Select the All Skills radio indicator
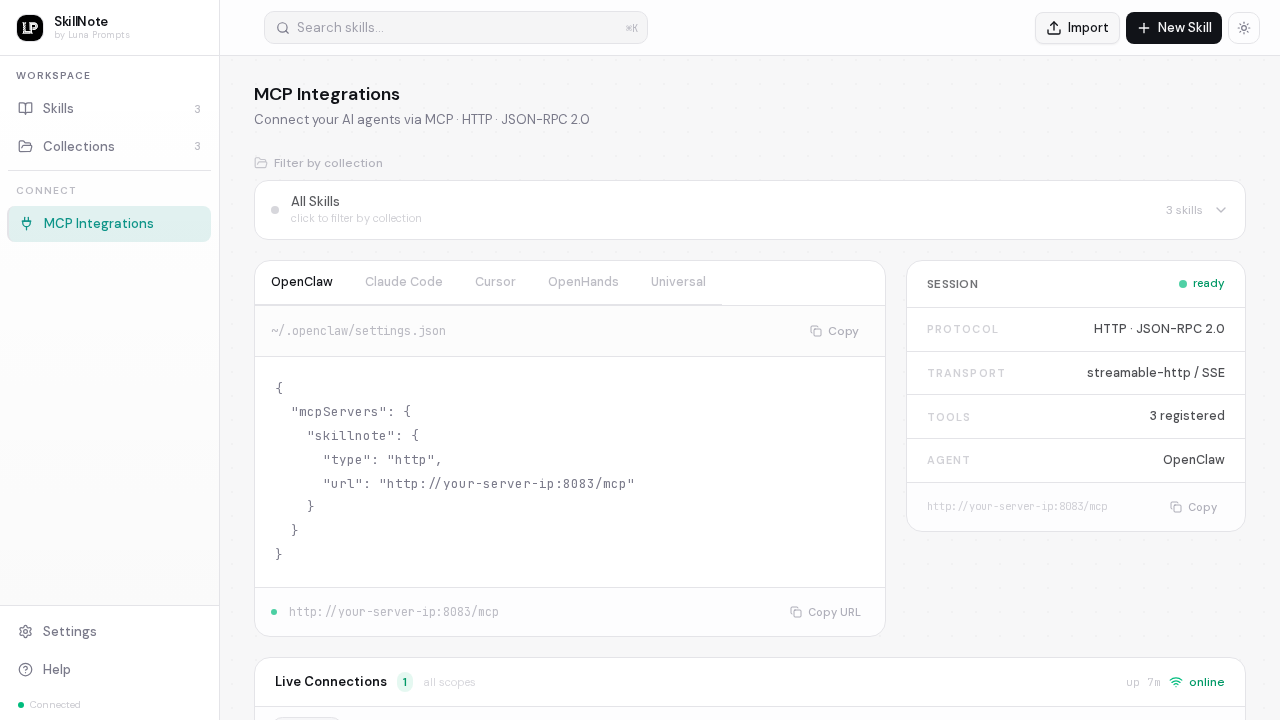 (x=275, y=210)
